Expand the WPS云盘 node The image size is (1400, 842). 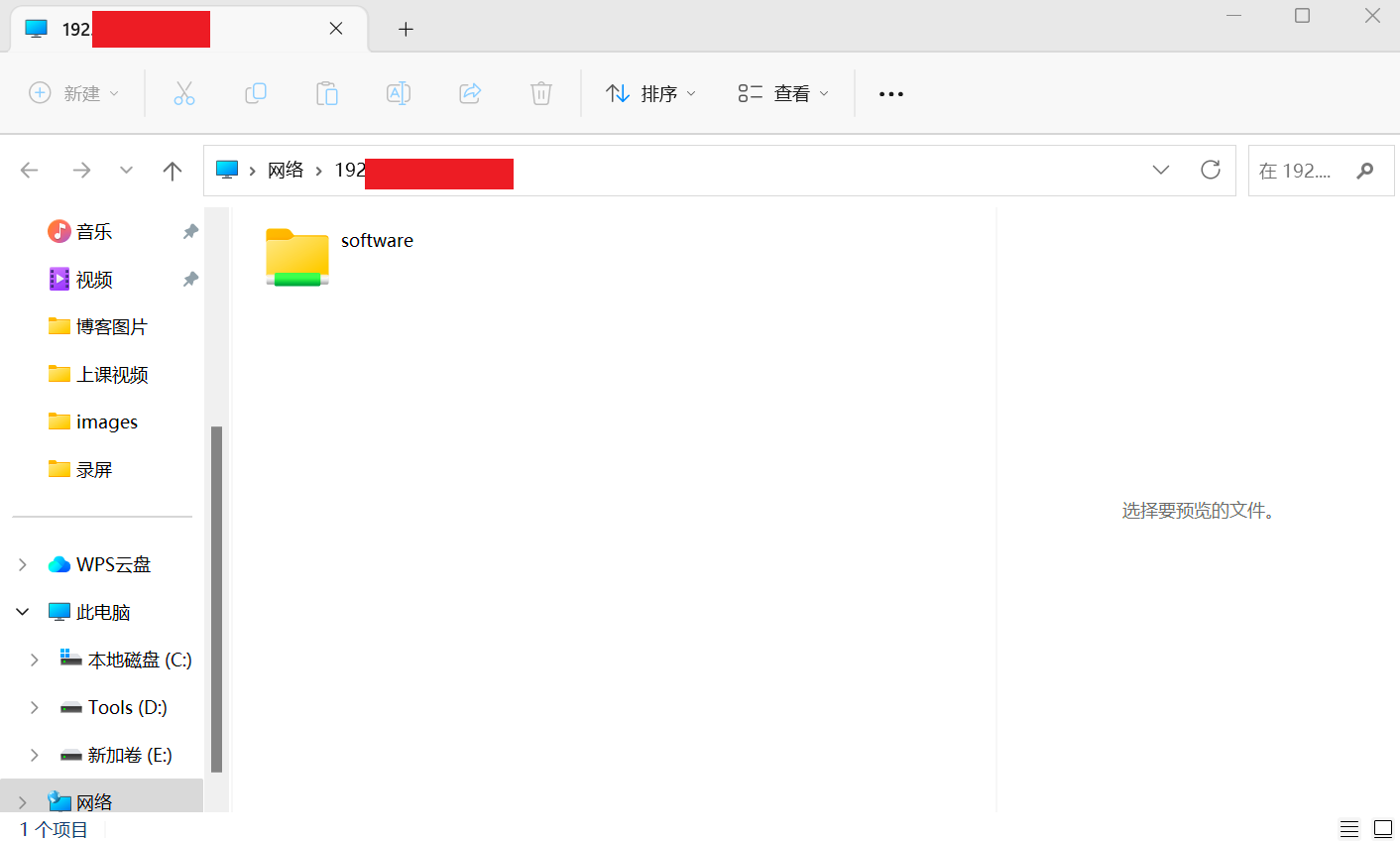click(x=22, y=564)
